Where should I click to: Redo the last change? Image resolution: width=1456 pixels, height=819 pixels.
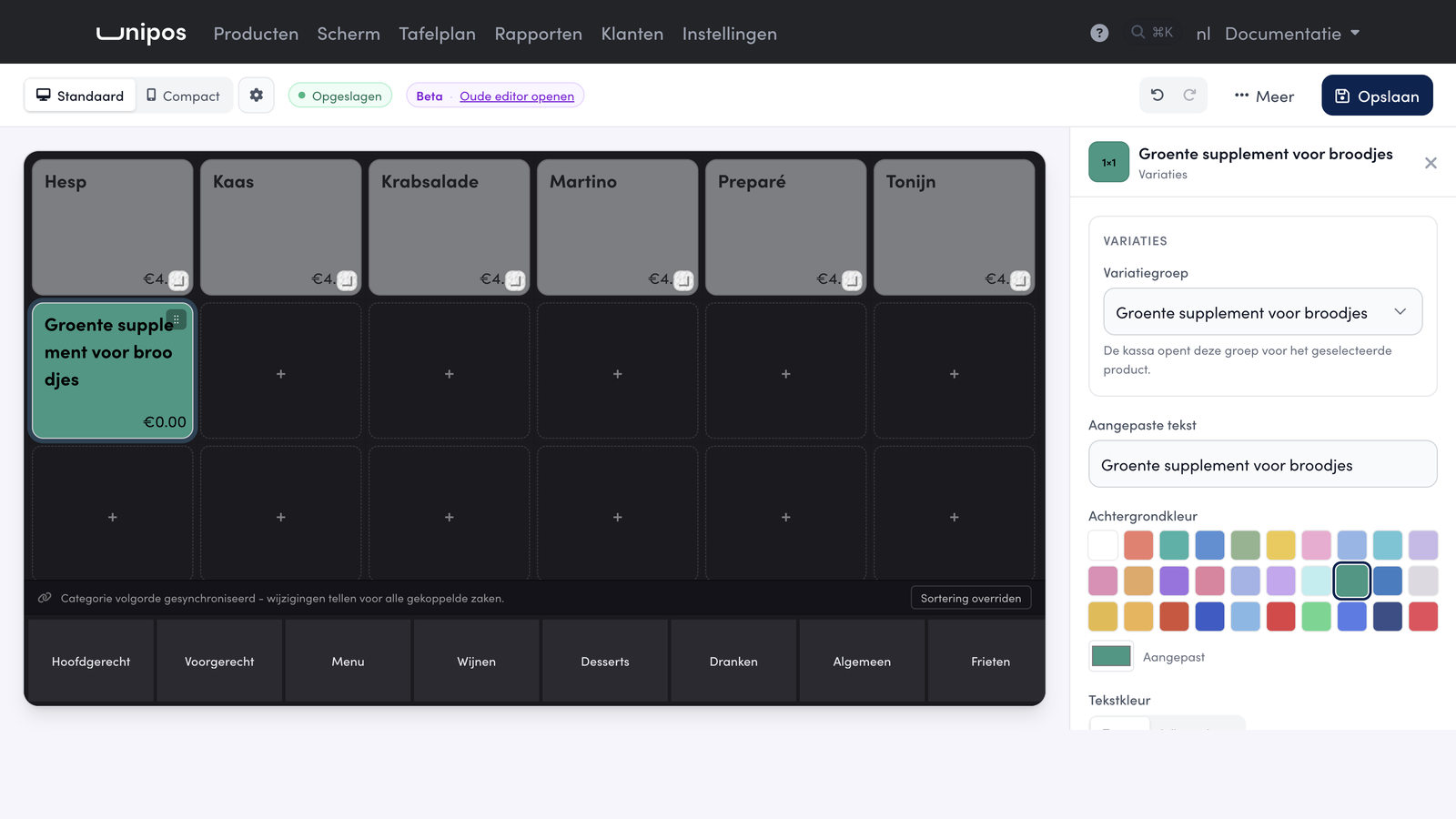pos(1189,95)
